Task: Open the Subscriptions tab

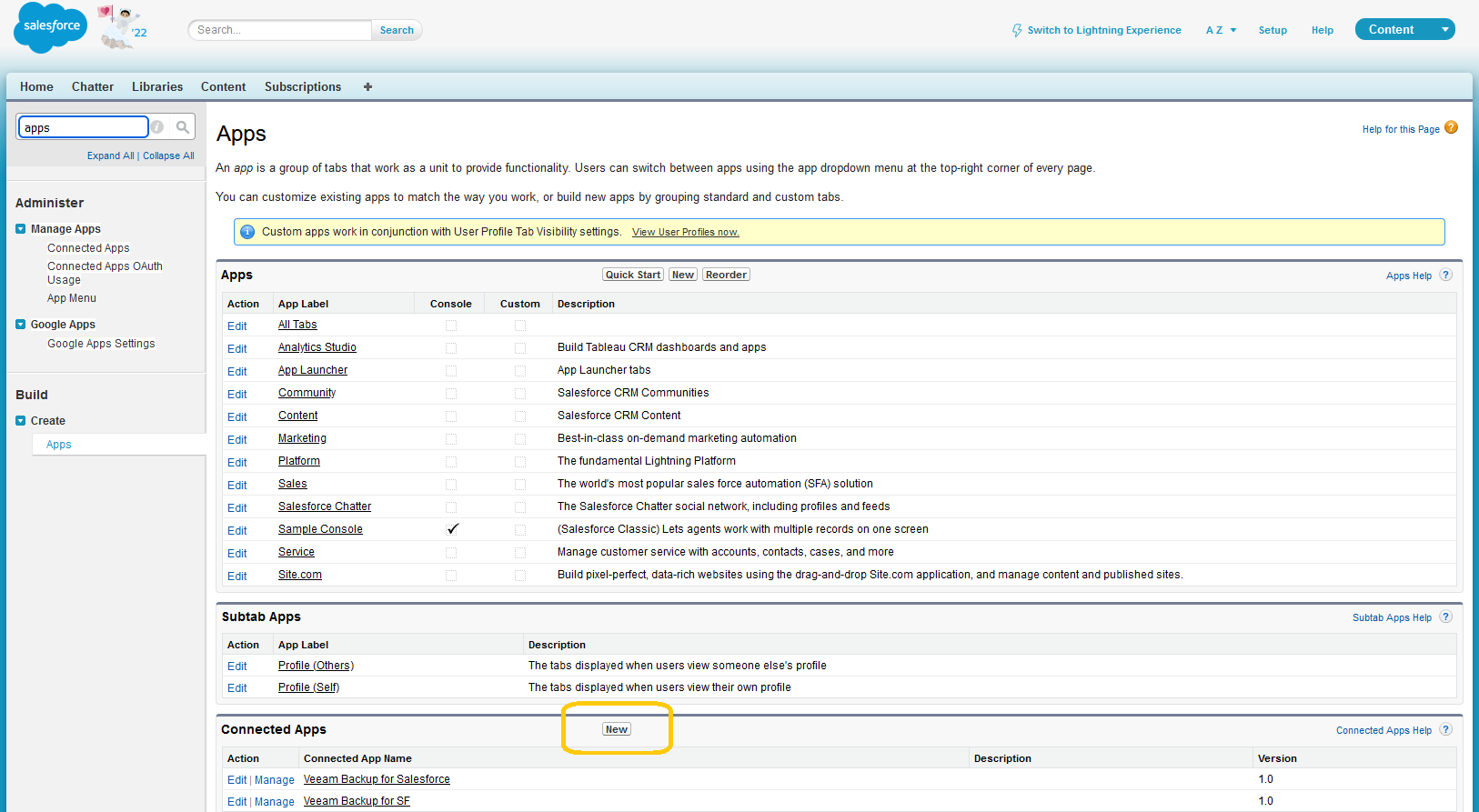Action: [x=303, y=86]
